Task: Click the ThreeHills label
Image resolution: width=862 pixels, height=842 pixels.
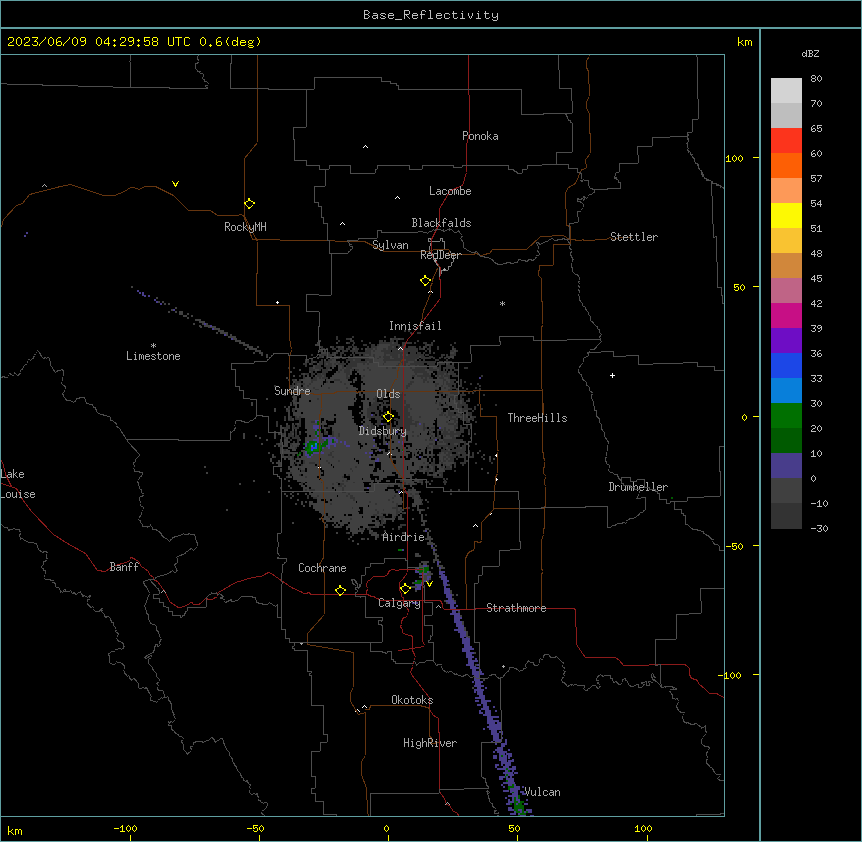Action: (537, 418)
